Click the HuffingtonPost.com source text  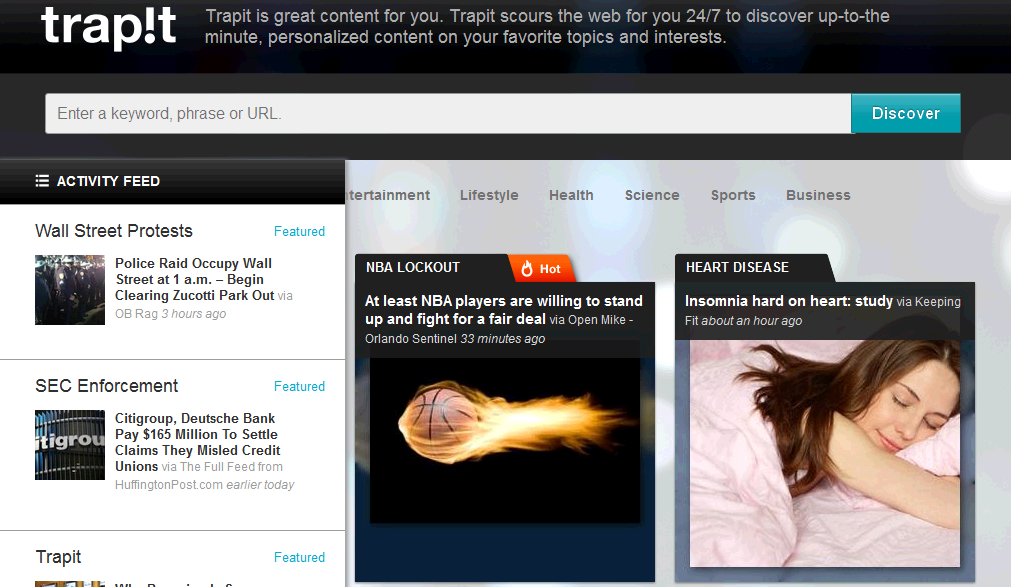click(168, 484)
